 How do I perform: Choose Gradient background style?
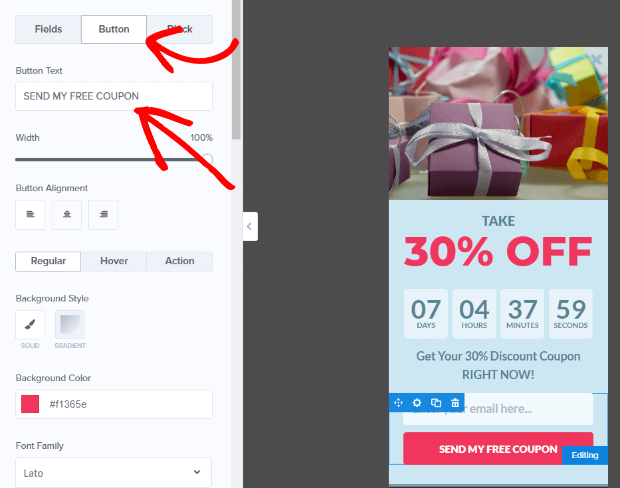pyautogui.click(x=70, y=325)
